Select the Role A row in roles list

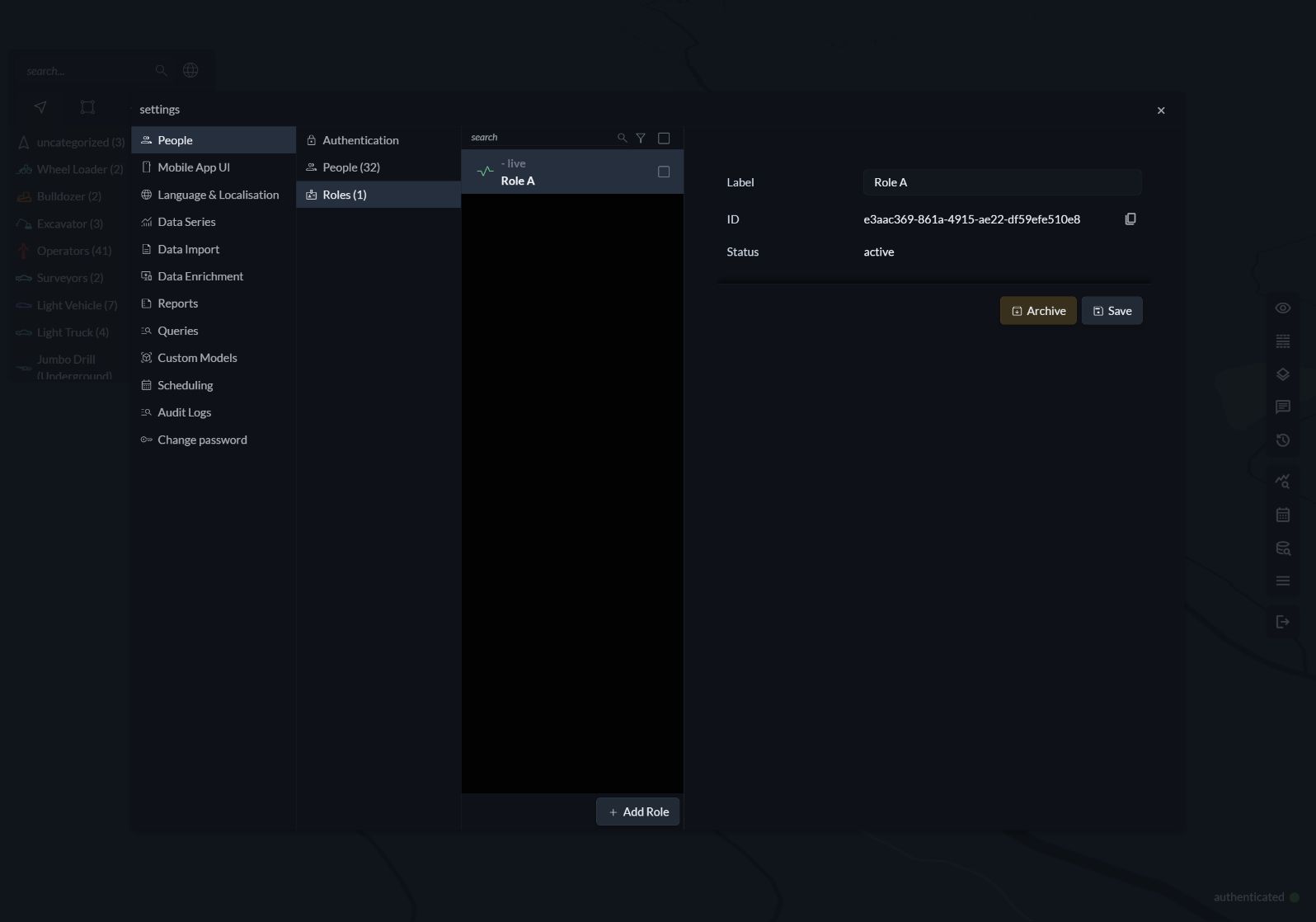click(x=572, y=172)
